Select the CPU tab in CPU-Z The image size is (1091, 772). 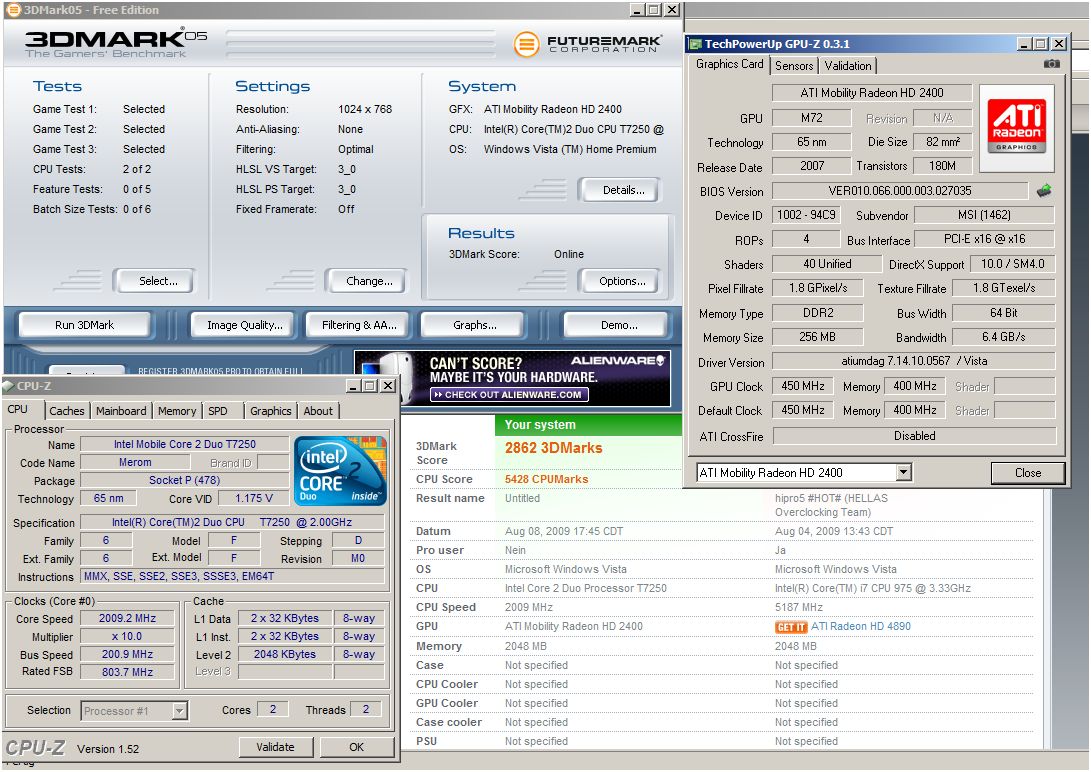click(18, 409)
